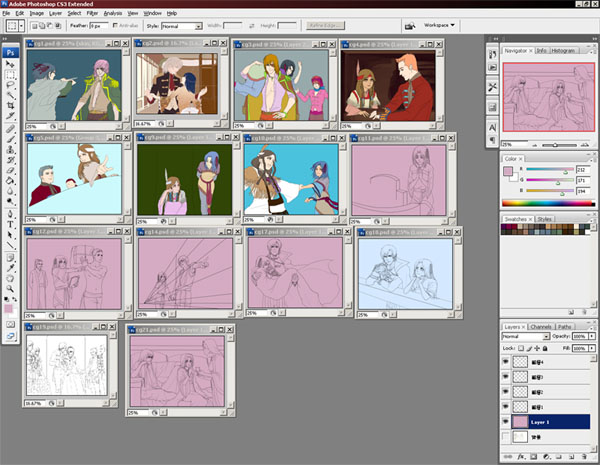This screenshot has height=465, width=600.
Task: Open the Analysis menu
Action: coord(113,13)
